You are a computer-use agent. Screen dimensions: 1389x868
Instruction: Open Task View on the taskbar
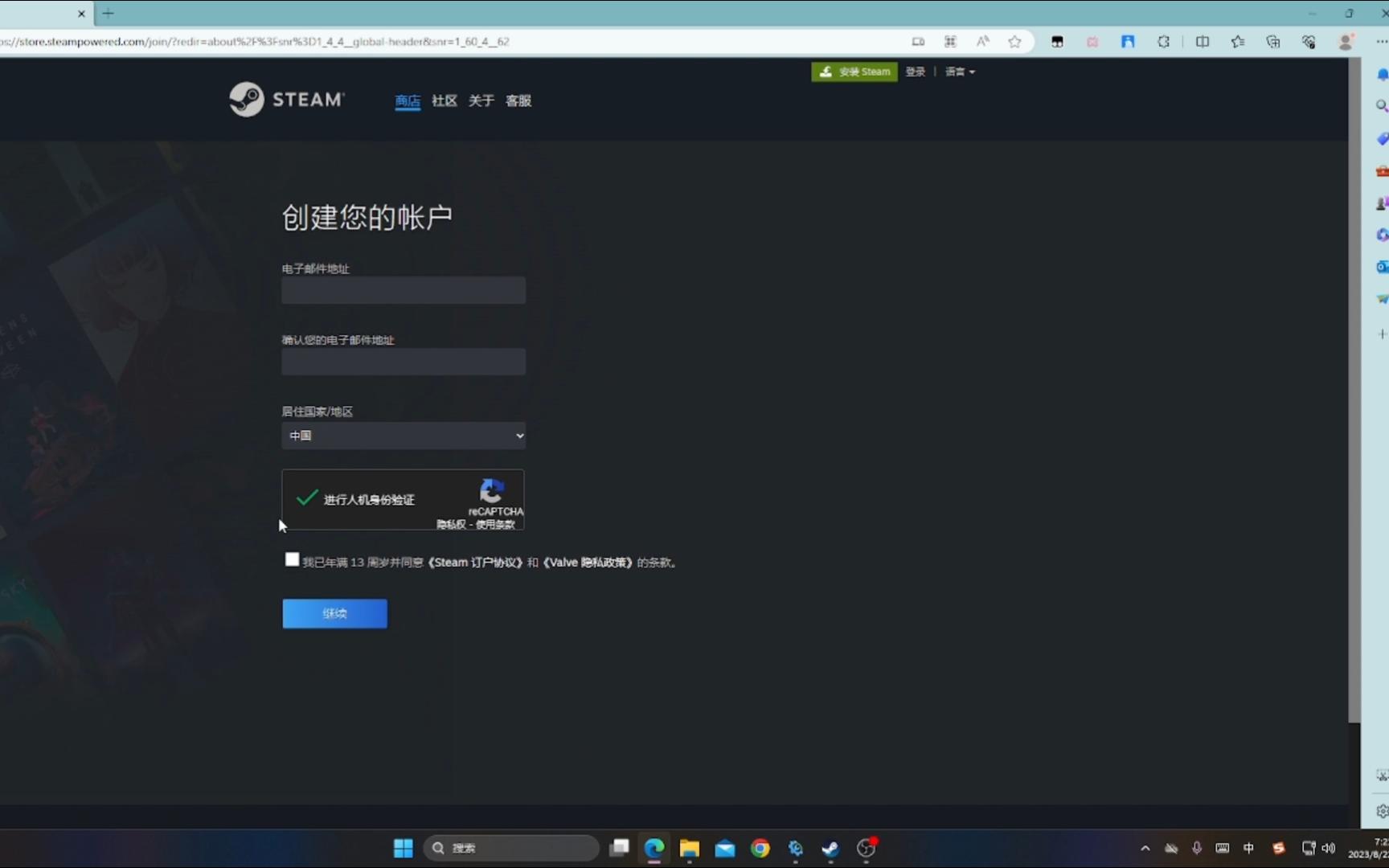[x=619, y=848]
